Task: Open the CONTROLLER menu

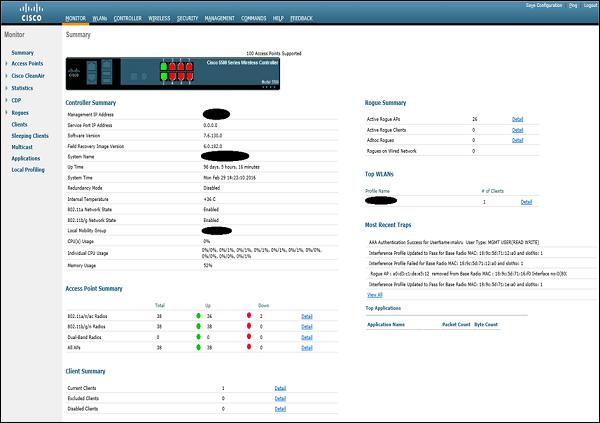Action: coord(127,18)
